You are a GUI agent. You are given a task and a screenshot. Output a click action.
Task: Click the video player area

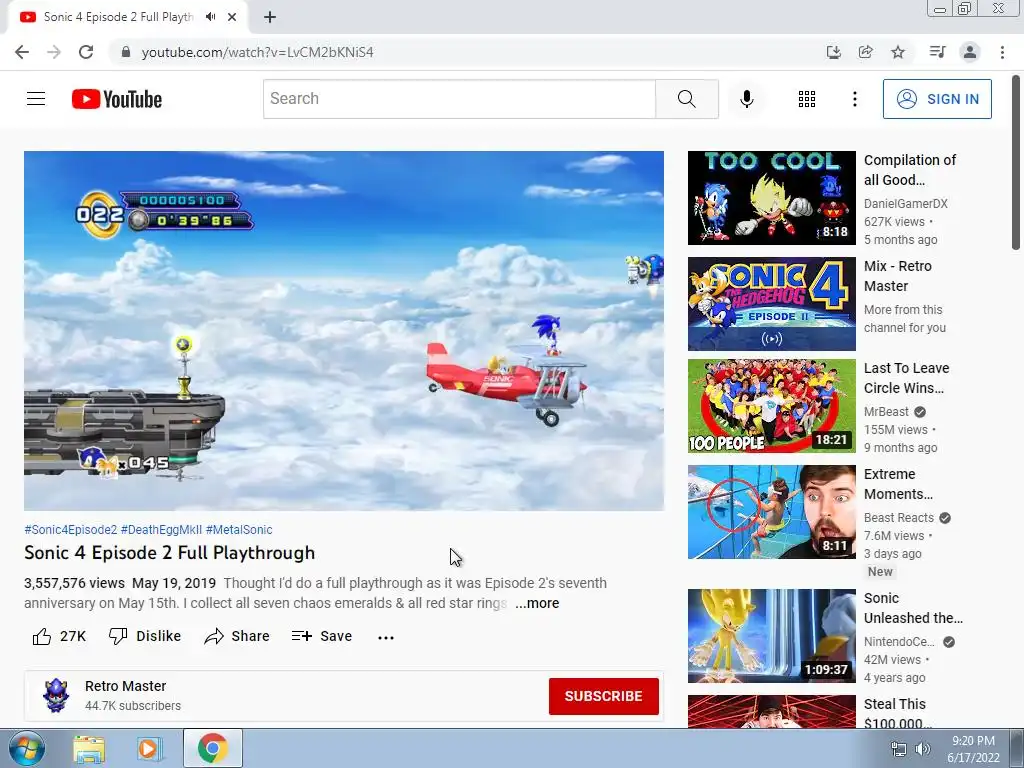click(x=344, y=330)
